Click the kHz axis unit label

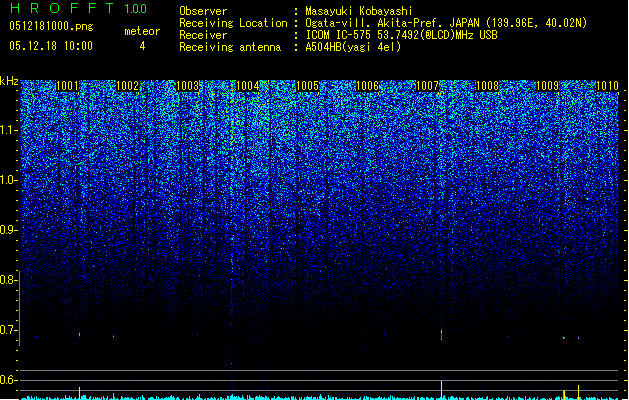click(x=9, y=81)
